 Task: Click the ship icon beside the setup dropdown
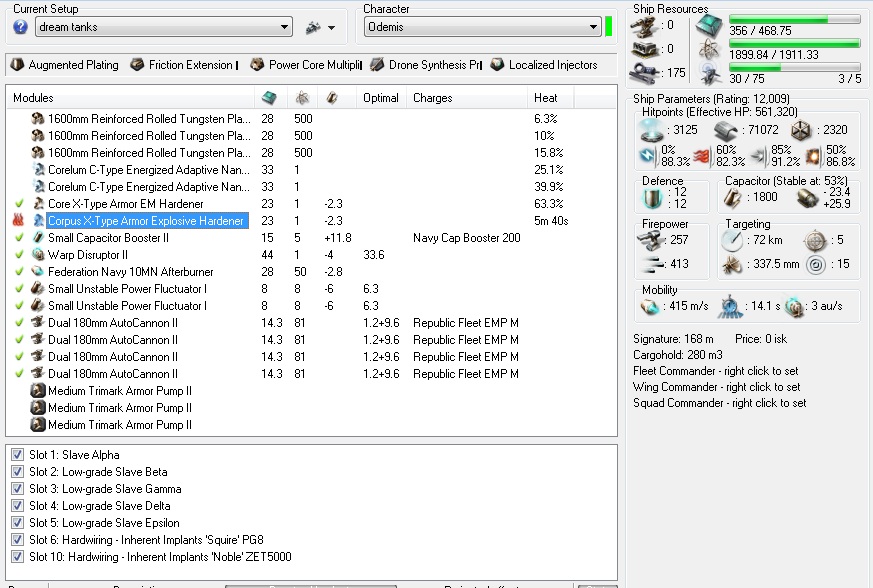(x=313, y=27)
